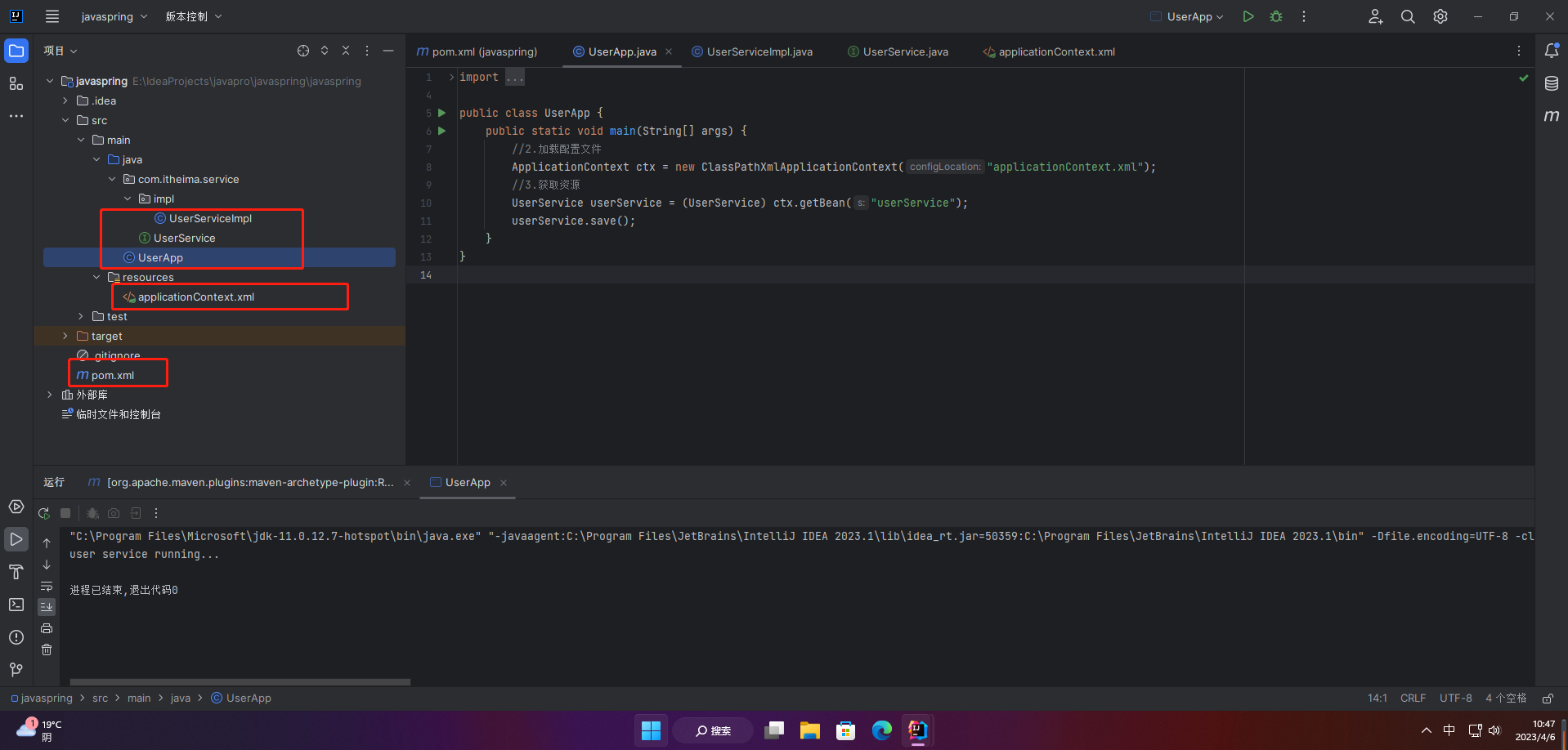This screenshot has height=750, width=1568.
Task: Click the Run UserApp green play button
Action: 1248,16
